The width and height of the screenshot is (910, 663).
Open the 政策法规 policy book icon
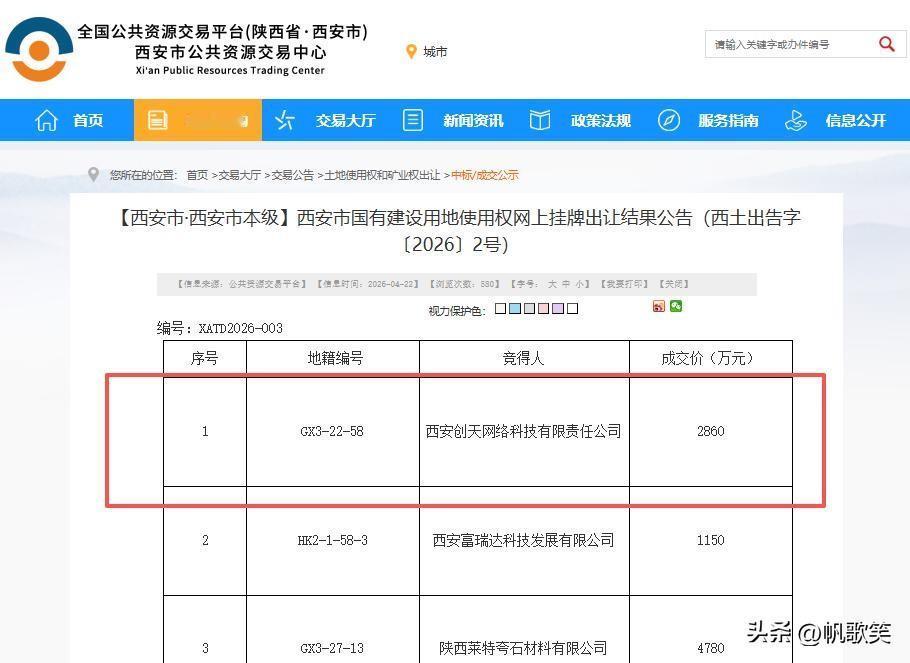tap(540, 120)
